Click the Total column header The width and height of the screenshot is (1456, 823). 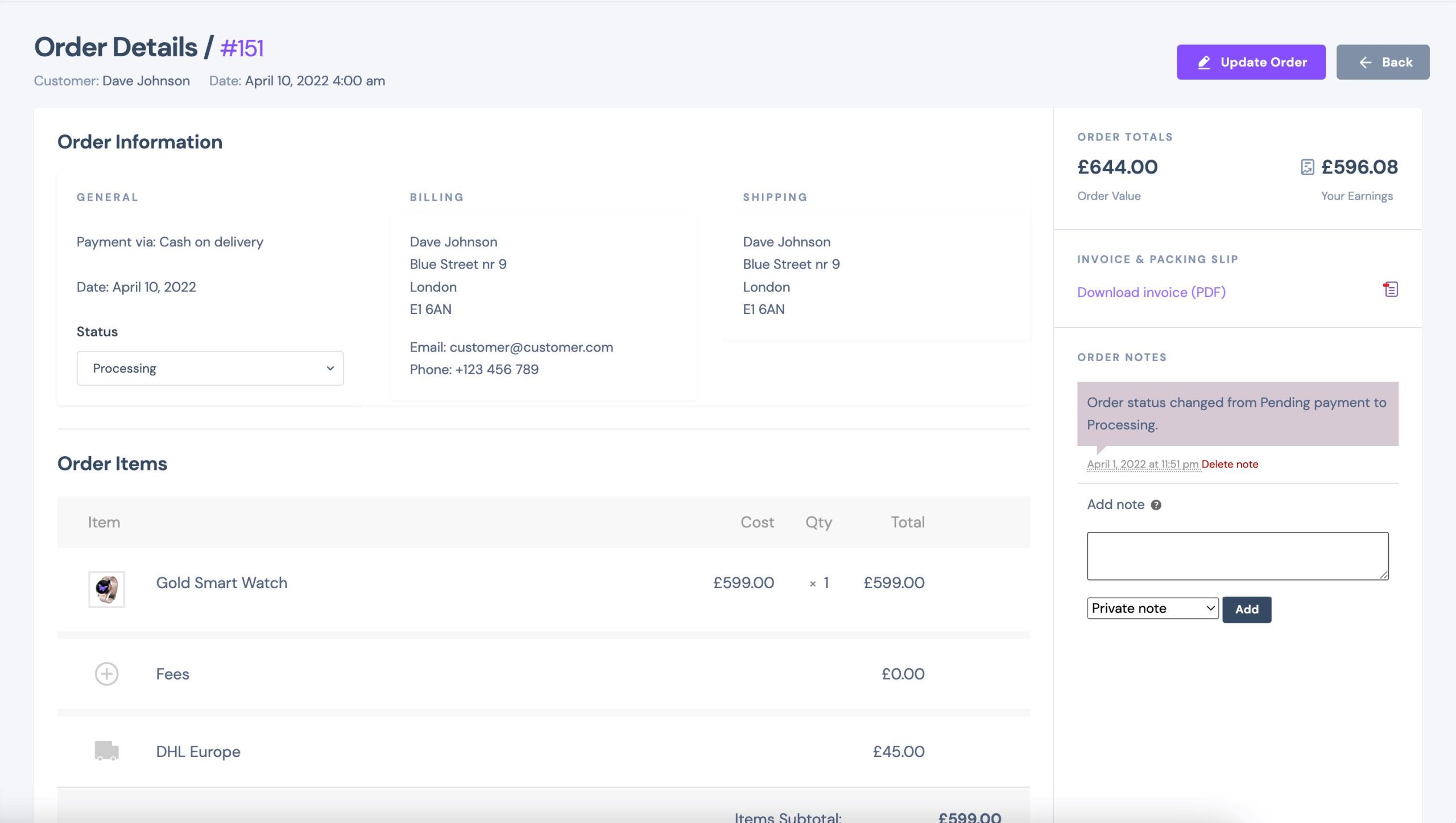908,522
